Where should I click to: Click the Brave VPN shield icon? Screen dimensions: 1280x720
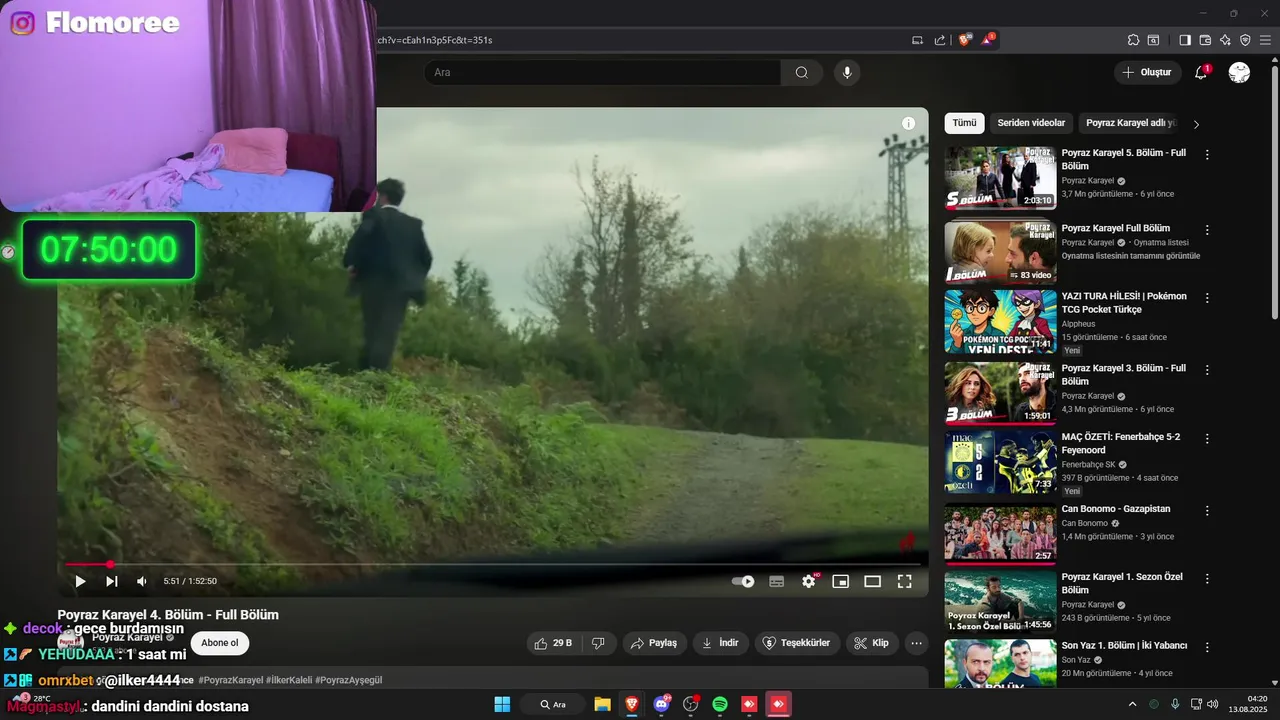[1245, 40]
